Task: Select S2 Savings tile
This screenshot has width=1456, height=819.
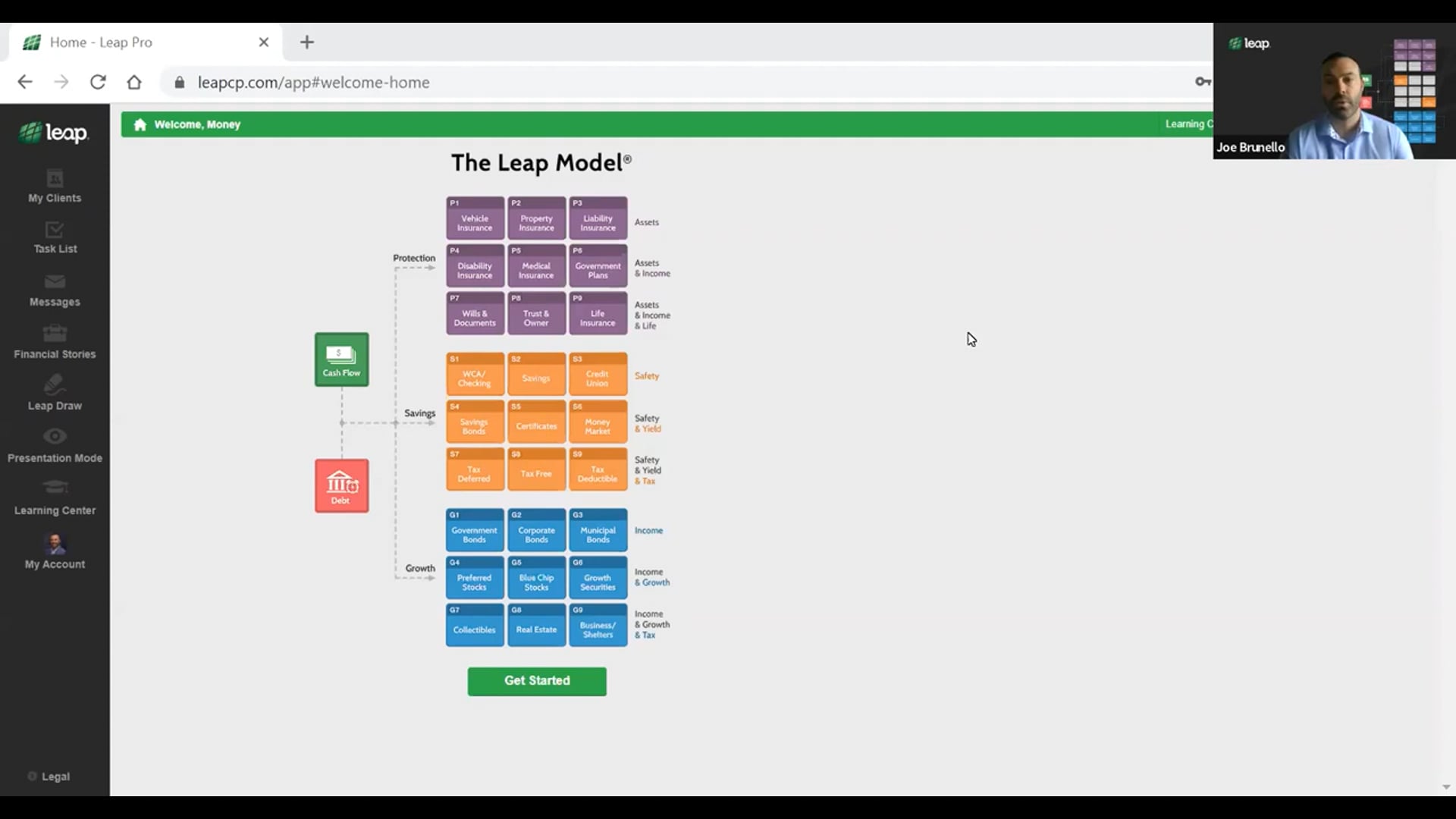Action: pos(537,375)
